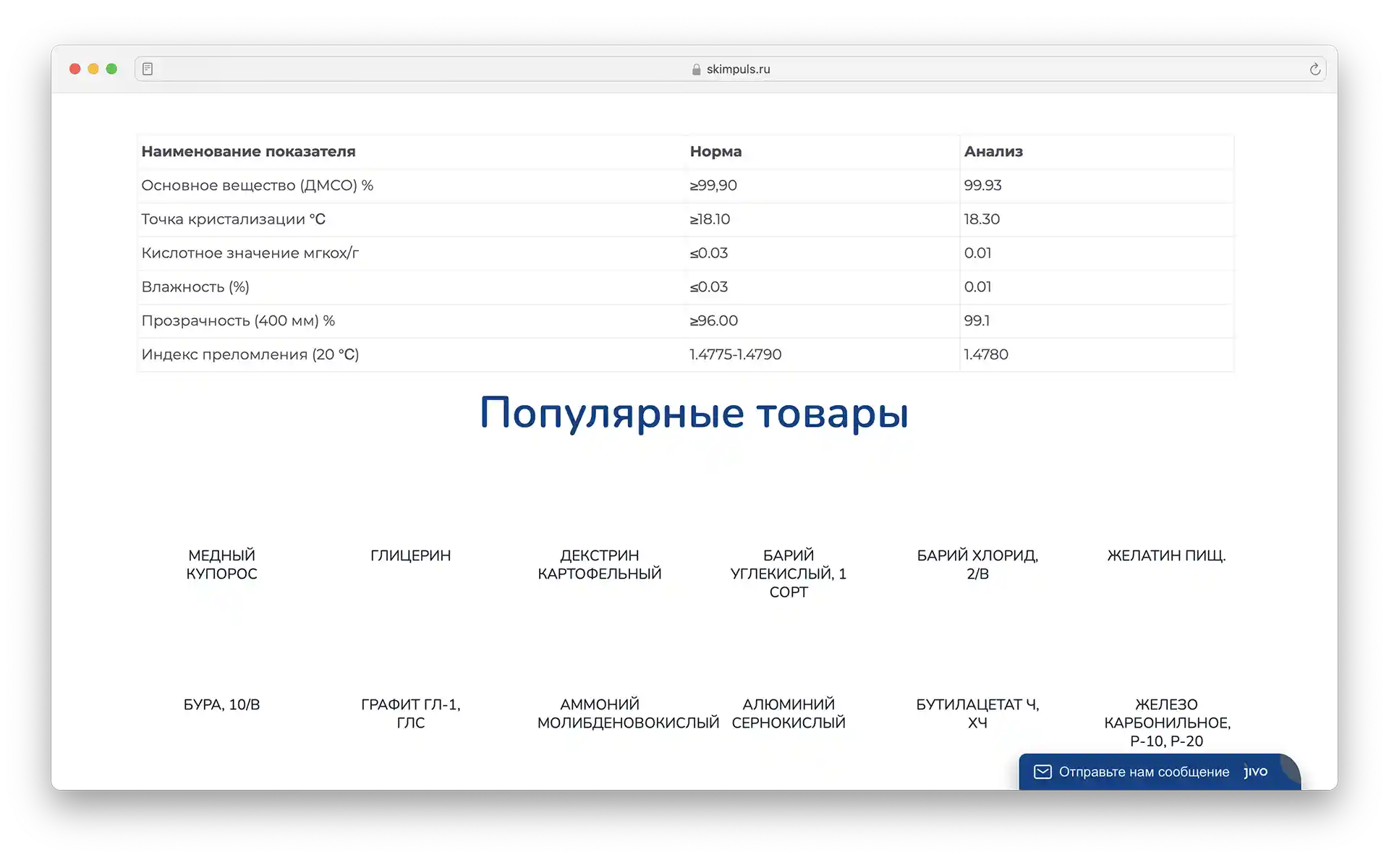Click the ≤0.03 norm in Влажность row
1389x868 pixels.
[708, 287]
